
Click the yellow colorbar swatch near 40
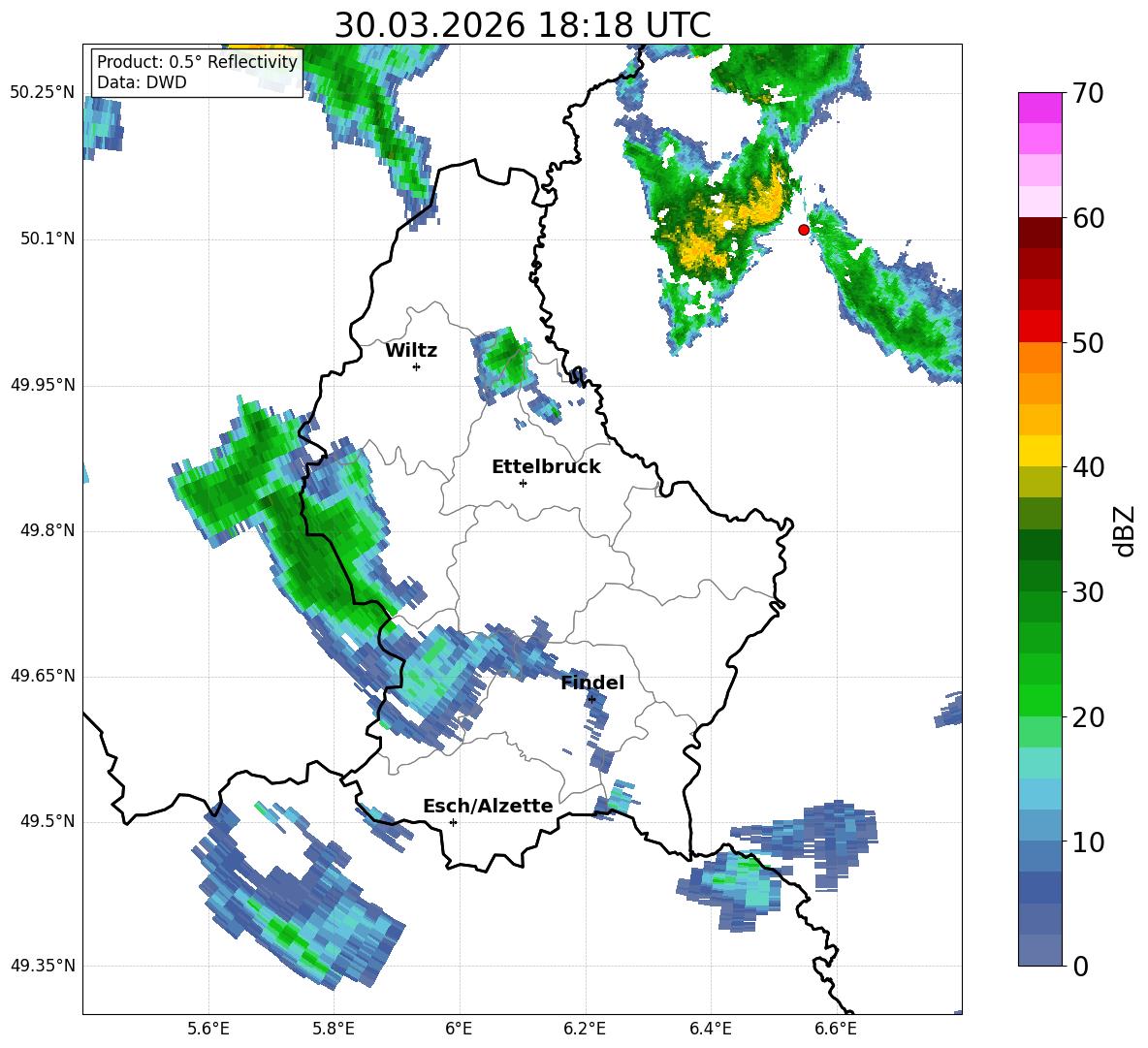pos(1039,451)
